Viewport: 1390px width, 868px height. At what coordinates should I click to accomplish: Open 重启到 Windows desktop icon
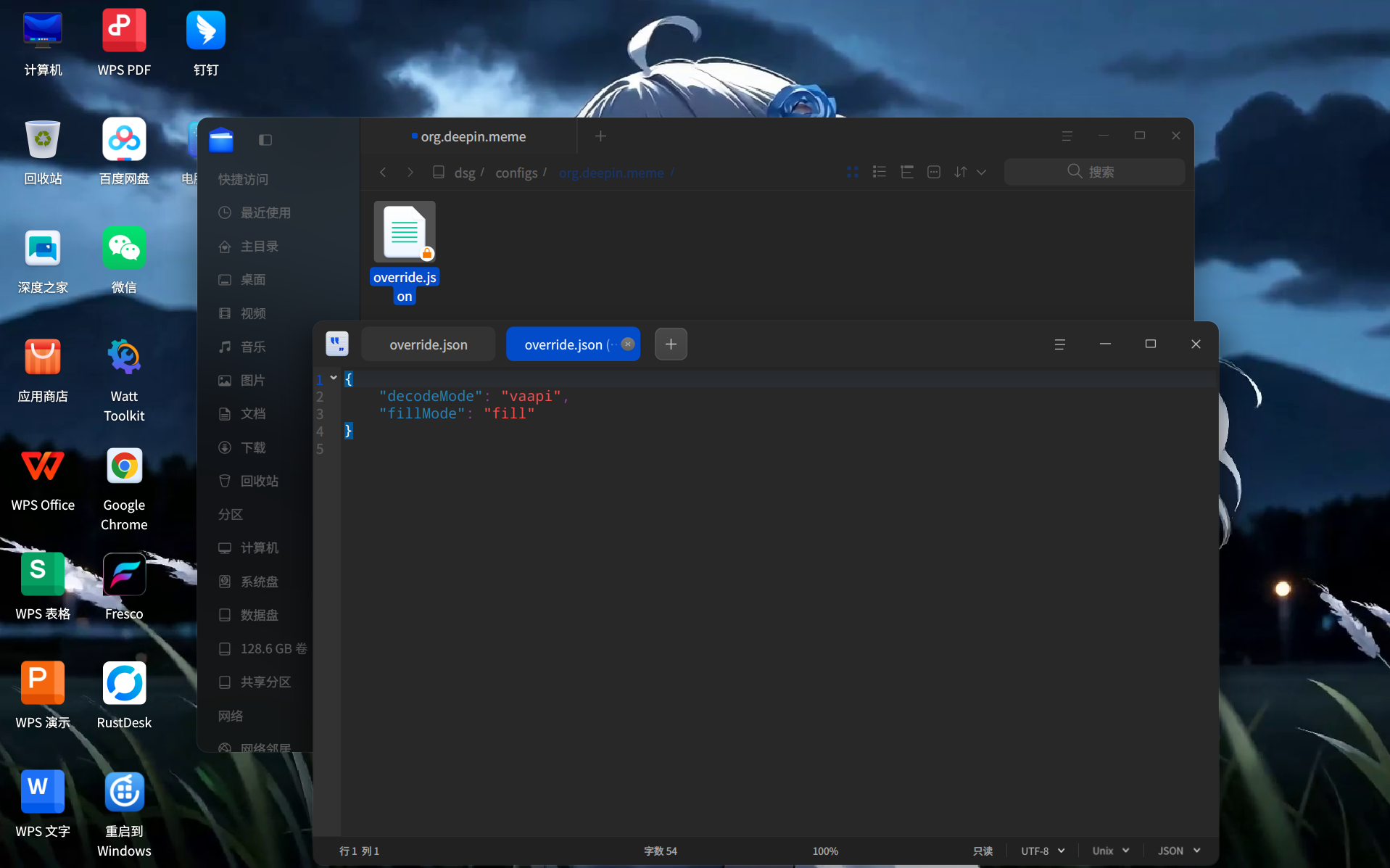point(124,814)
